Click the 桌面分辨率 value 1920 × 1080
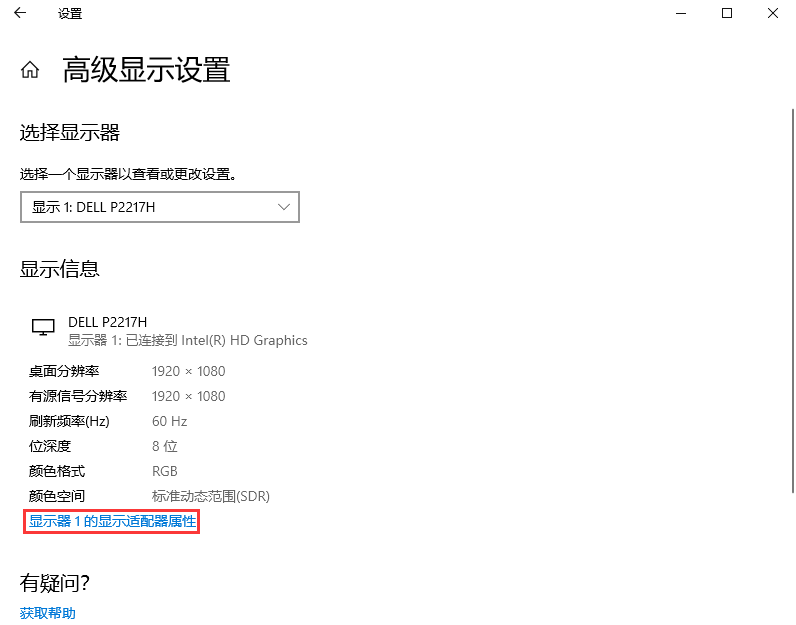The height and width of the screenshot is (625, 796). (188, 371)
